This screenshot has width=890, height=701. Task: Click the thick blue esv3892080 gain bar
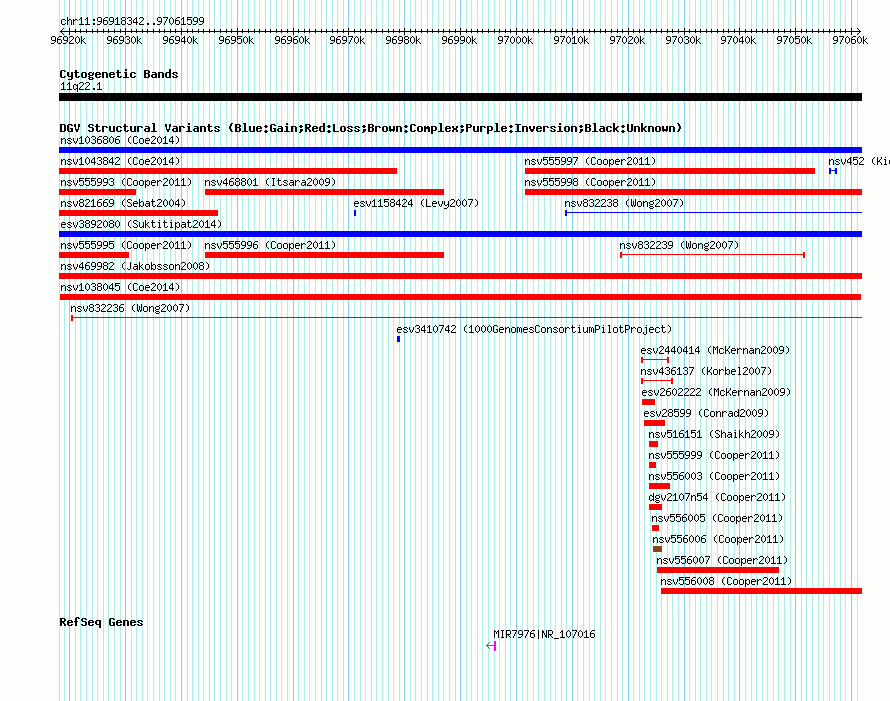[460, 234]
